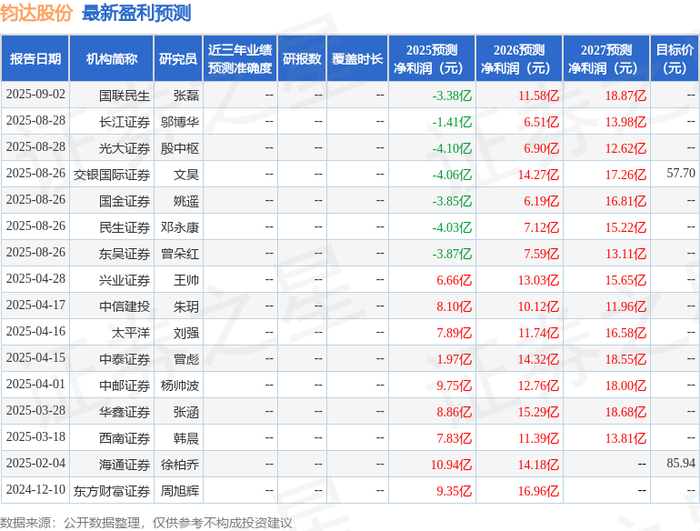The image size is (700, 531).
Task: Click the -1.41亿 profit forecast
Action: pos(452,121)
